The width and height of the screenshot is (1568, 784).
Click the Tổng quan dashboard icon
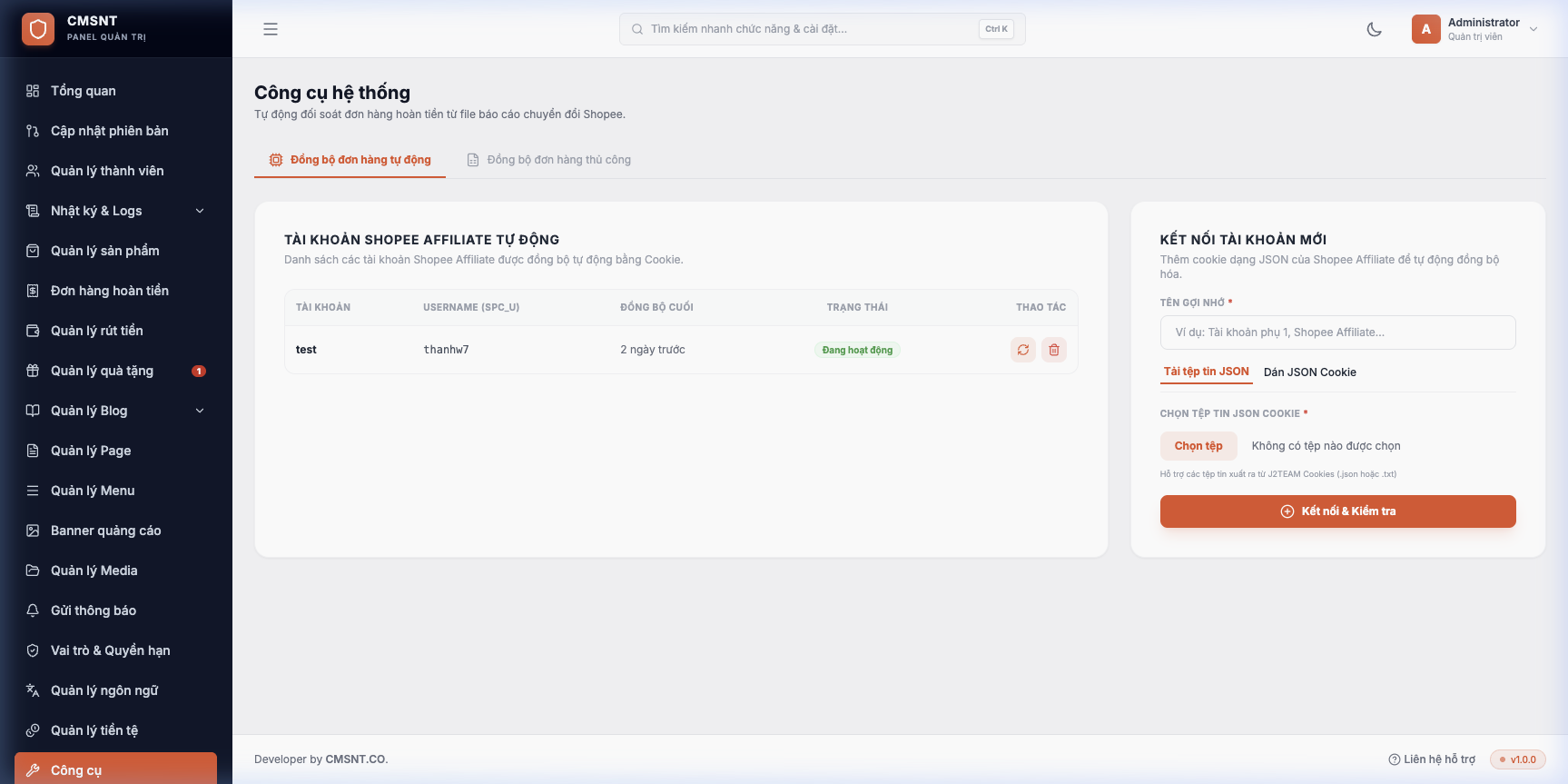click(33, 91)
